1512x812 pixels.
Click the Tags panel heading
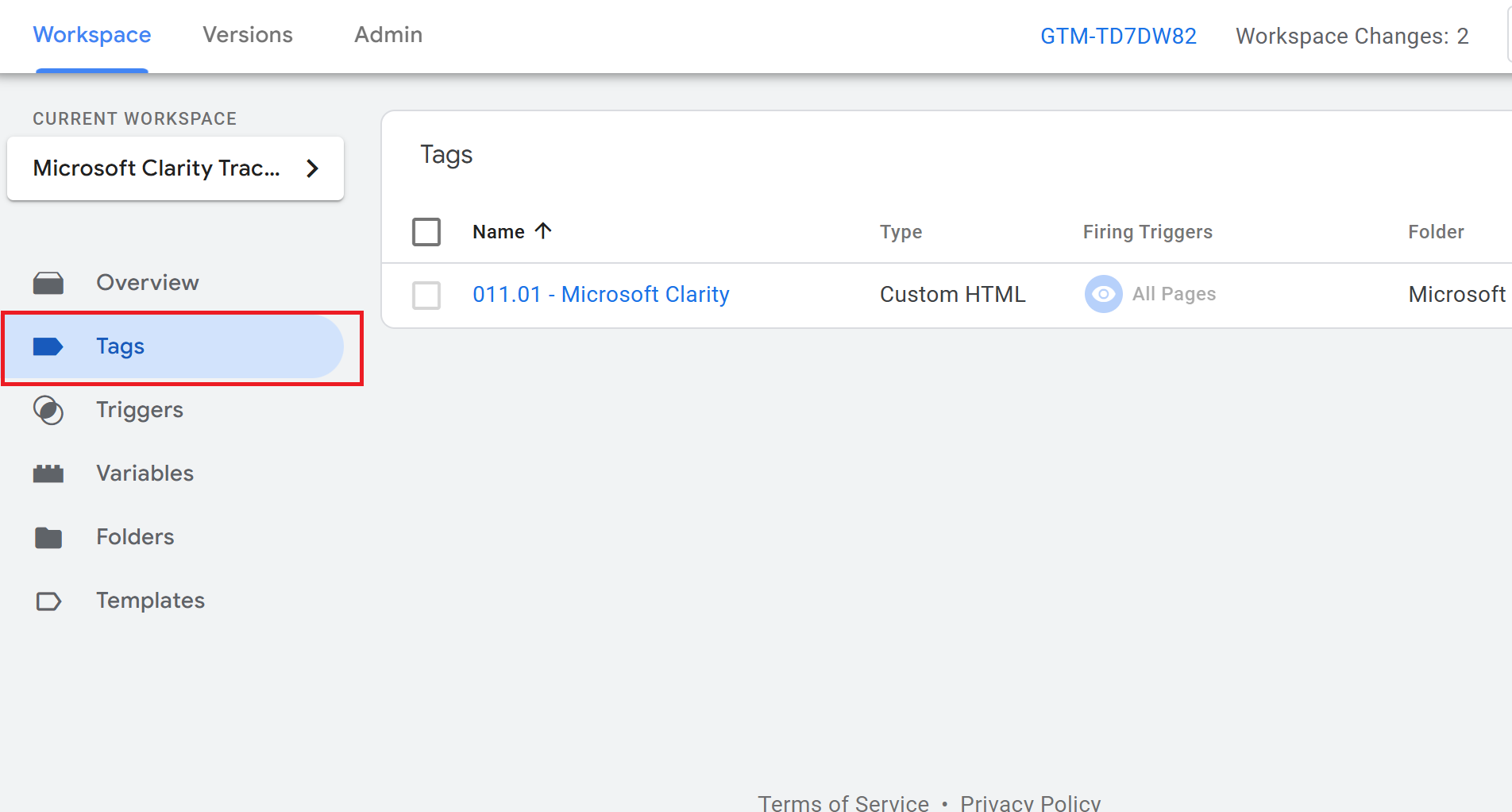(446, 155)
